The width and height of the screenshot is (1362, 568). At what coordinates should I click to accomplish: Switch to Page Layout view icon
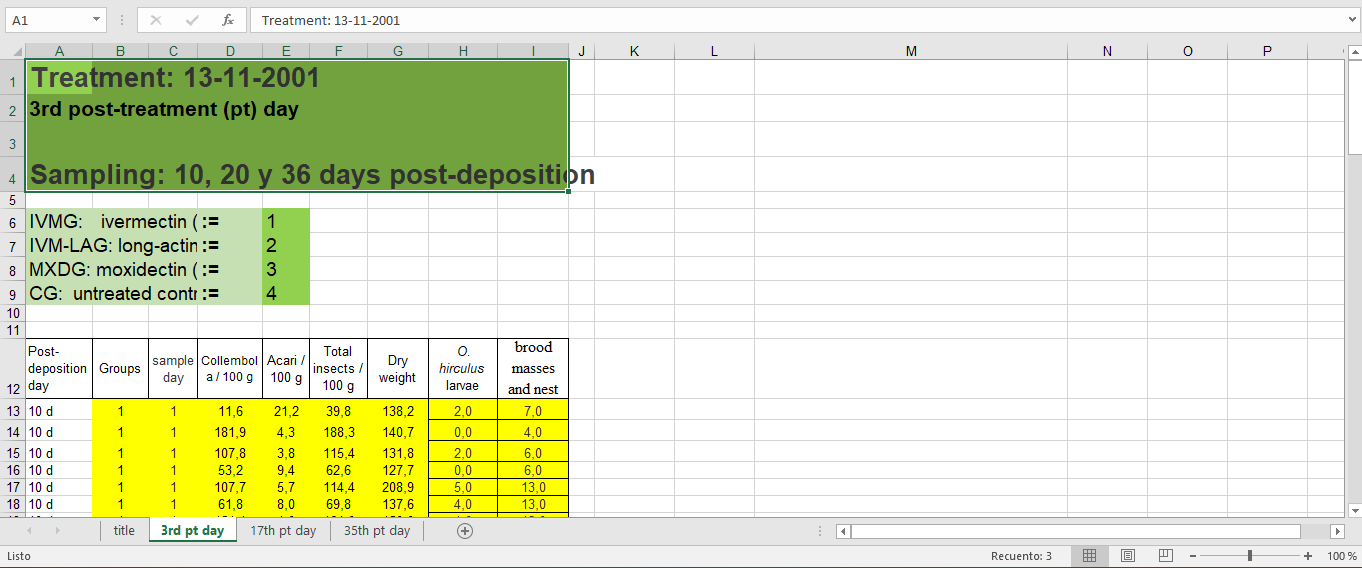coord(1128,556)
